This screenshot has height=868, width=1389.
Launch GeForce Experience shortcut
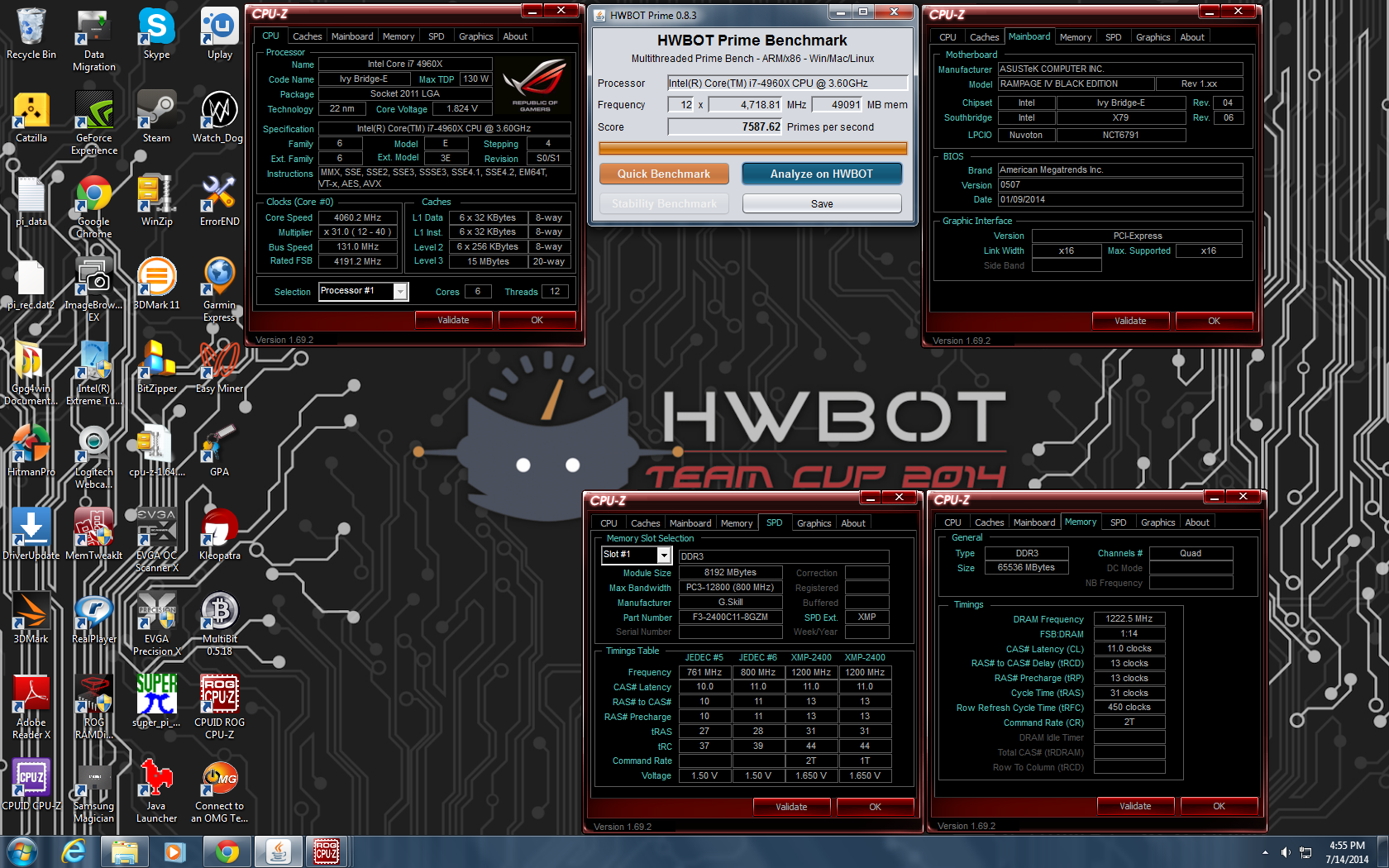click(x=94, y=122)
